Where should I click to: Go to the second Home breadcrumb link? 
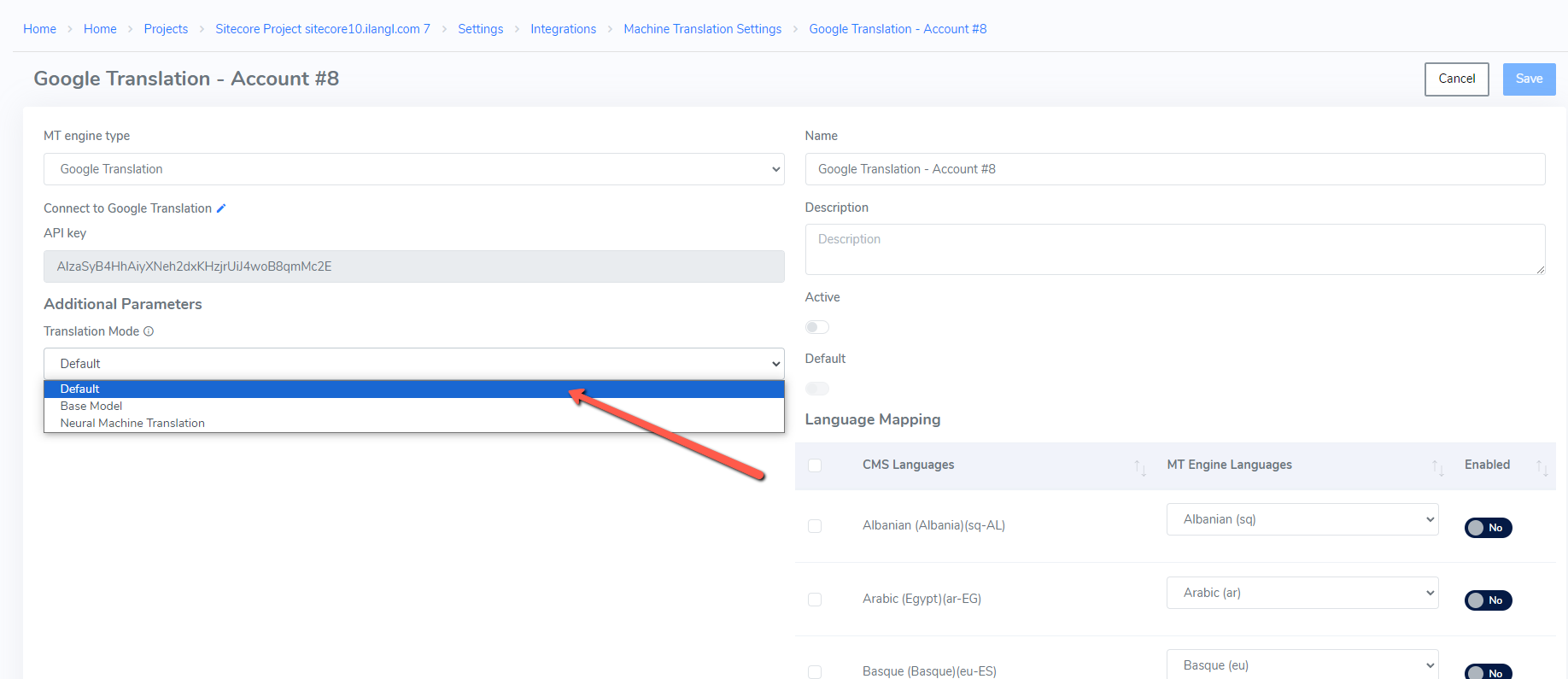pyautogui.click(x=100, y=29)
